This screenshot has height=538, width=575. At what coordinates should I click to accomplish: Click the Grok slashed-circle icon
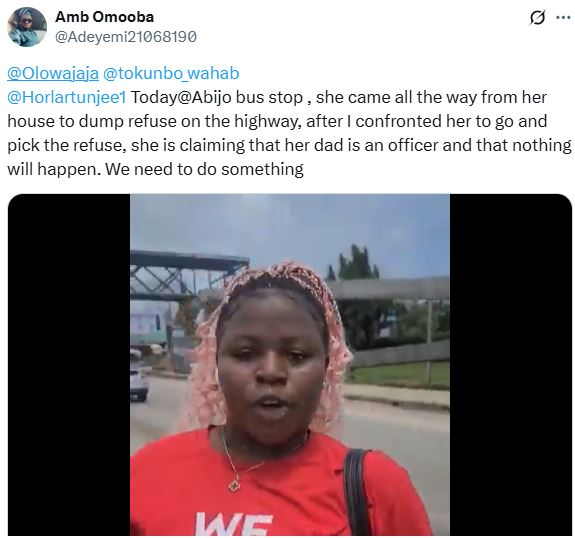[x=537, y=18]
